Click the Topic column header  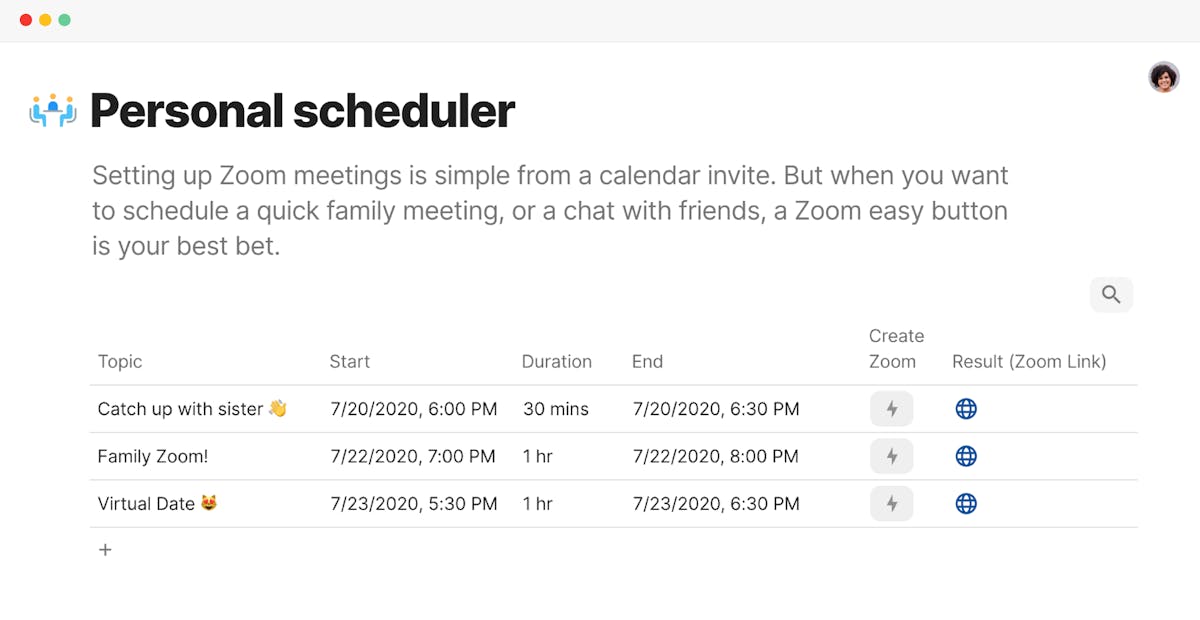point(120,362)
